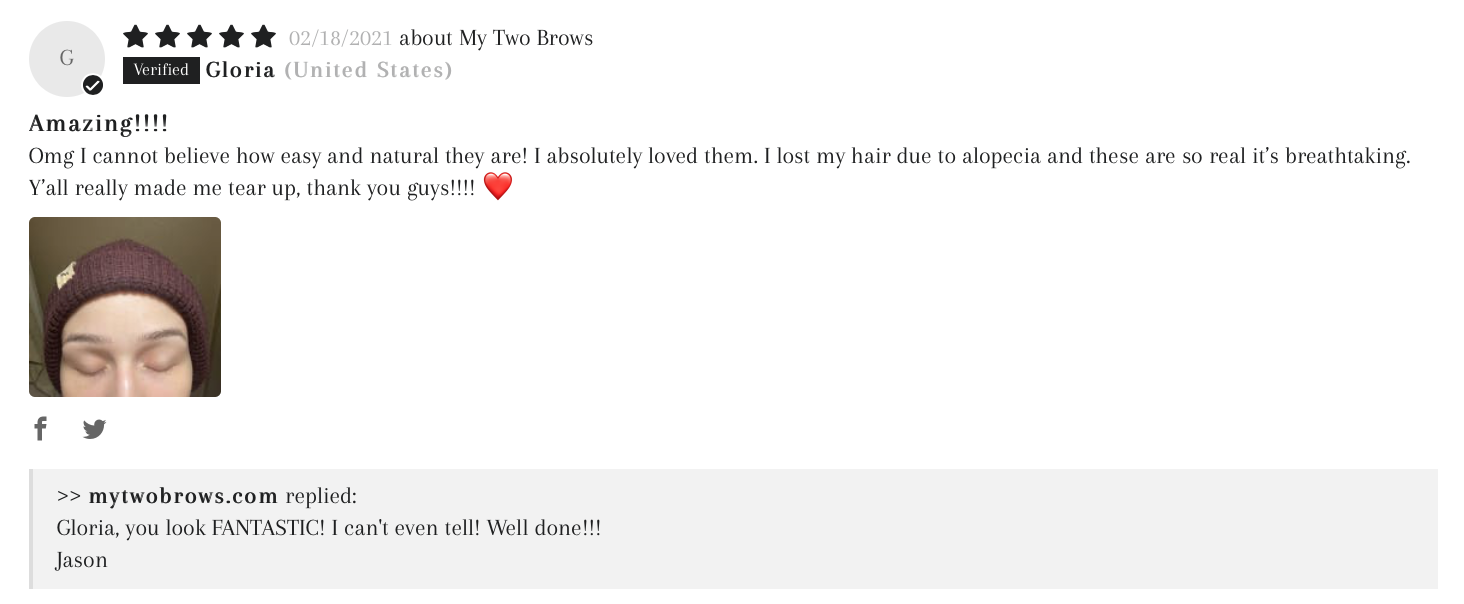
Task: Click the "Jason" reply signature
Action: (x=82, y=560)
